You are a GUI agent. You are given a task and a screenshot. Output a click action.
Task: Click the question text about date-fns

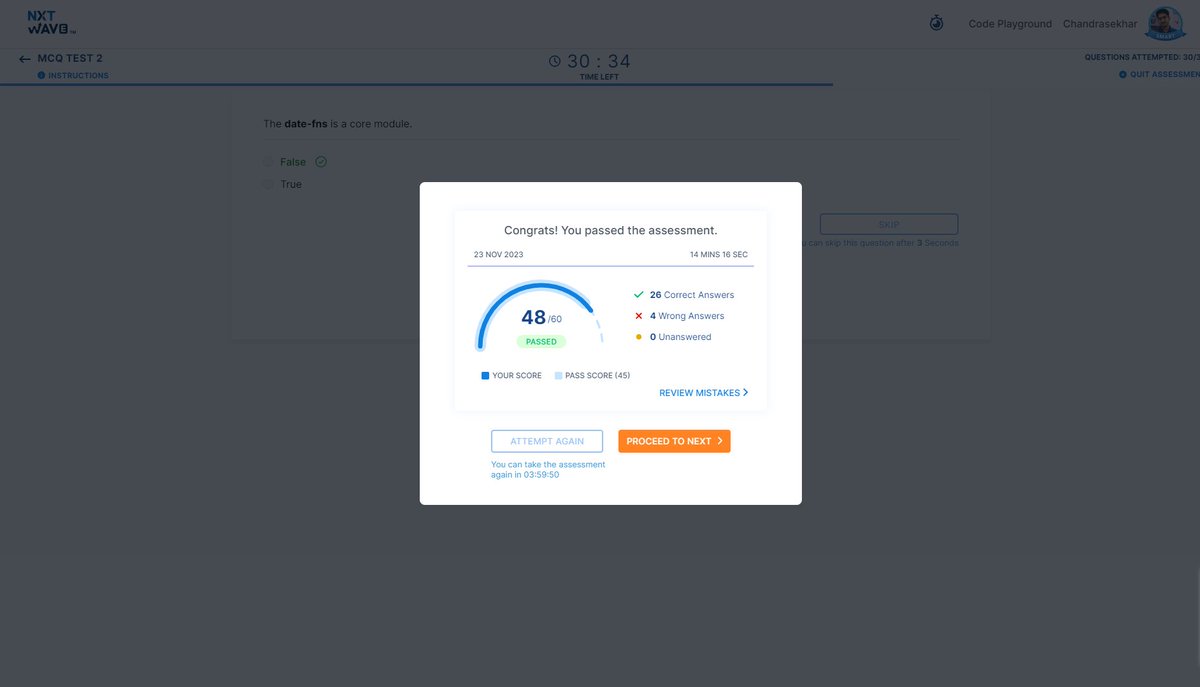[x=337, y=124]
